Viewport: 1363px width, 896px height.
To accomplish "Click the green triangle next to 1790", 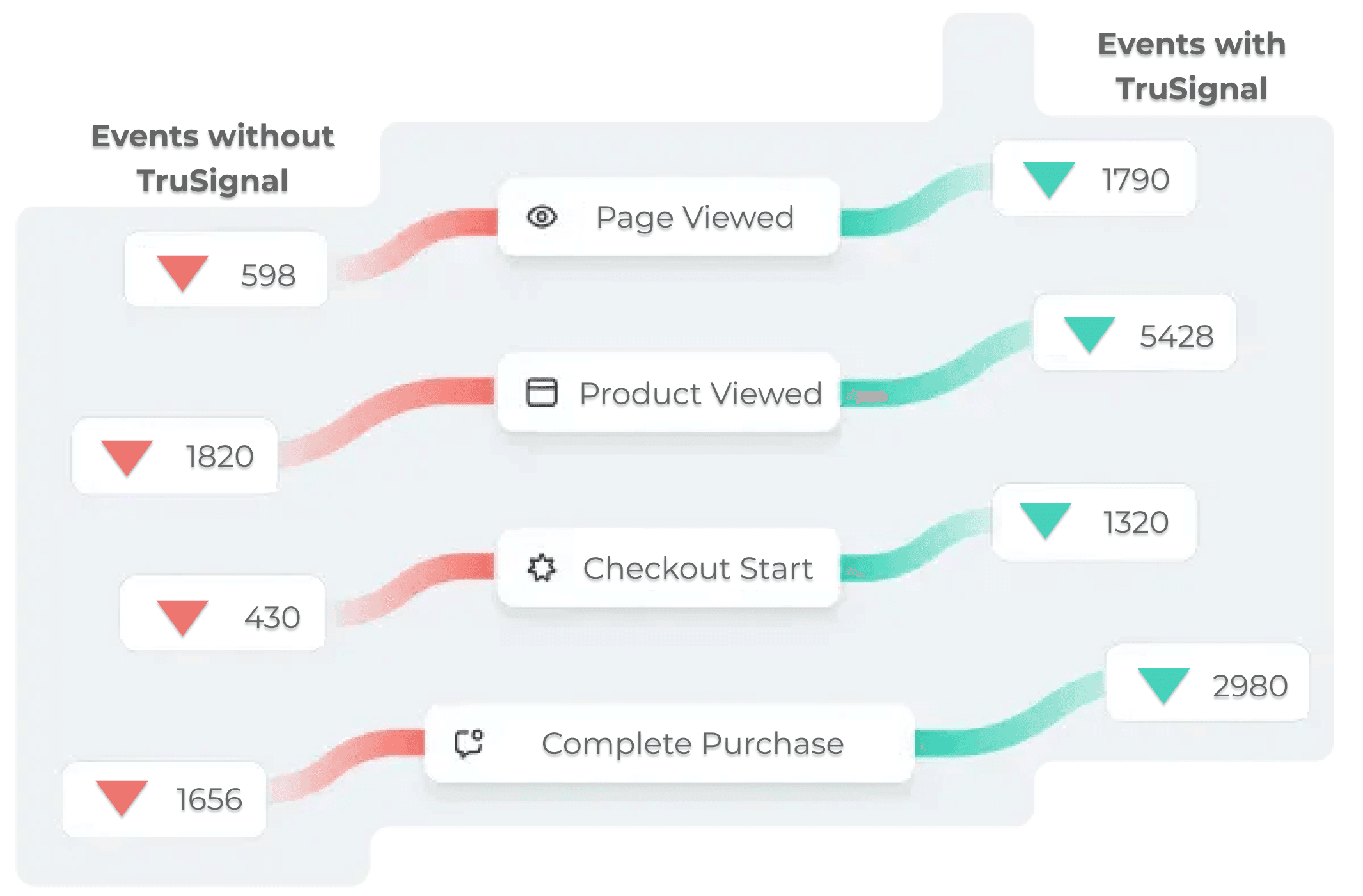I will 1049,178.
